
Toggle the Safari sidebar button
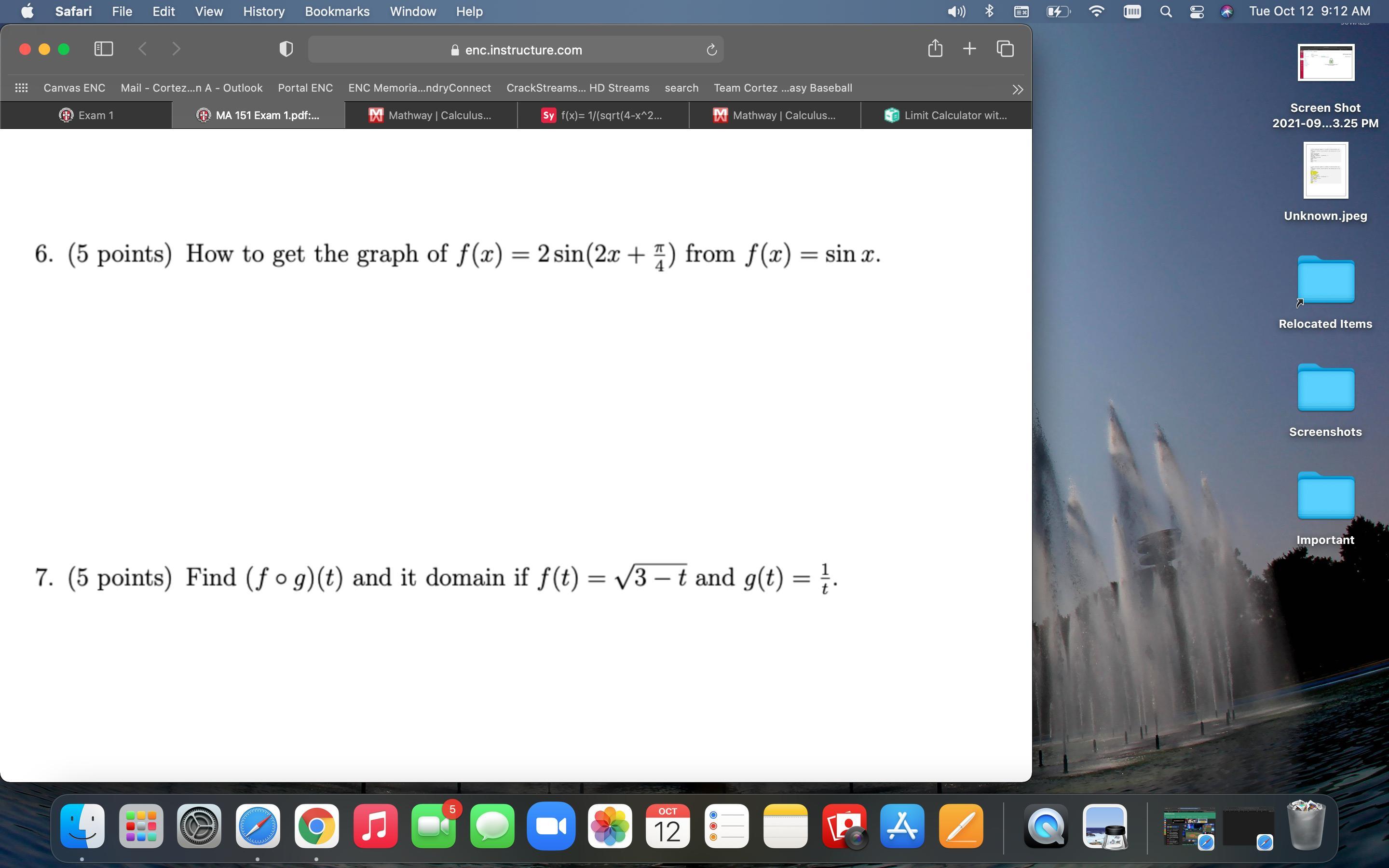(x=103, y=49)
